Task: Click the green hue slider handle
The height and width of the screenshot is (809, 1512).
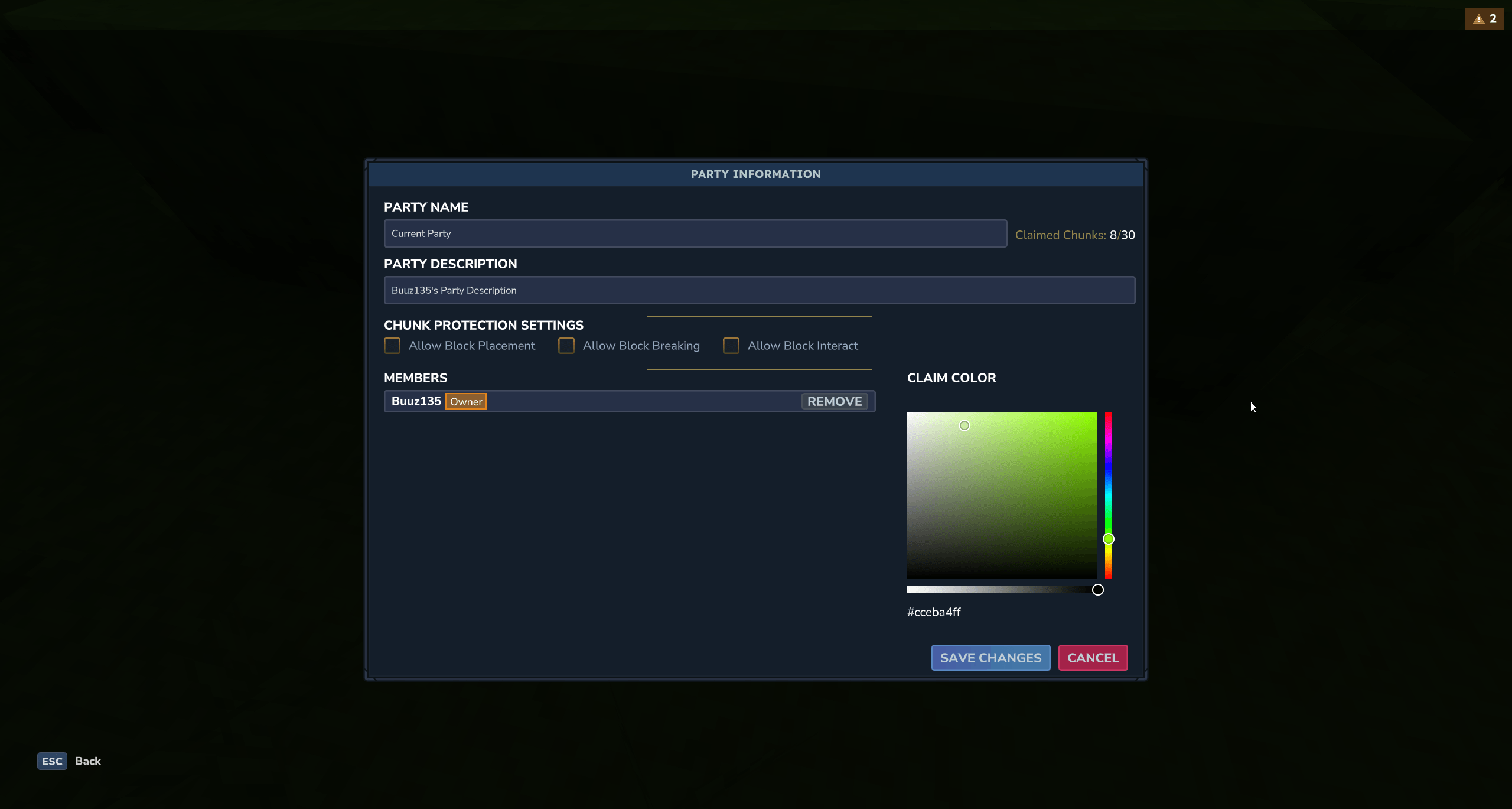Action: [1109, 539]
